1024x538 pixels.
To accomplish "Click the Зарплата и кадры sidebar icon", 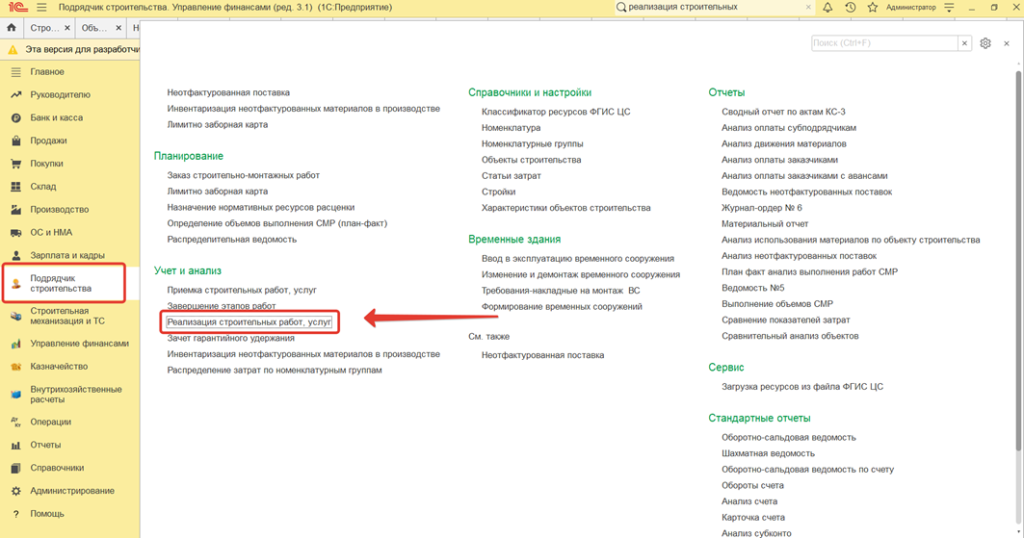I will [15, 256].
